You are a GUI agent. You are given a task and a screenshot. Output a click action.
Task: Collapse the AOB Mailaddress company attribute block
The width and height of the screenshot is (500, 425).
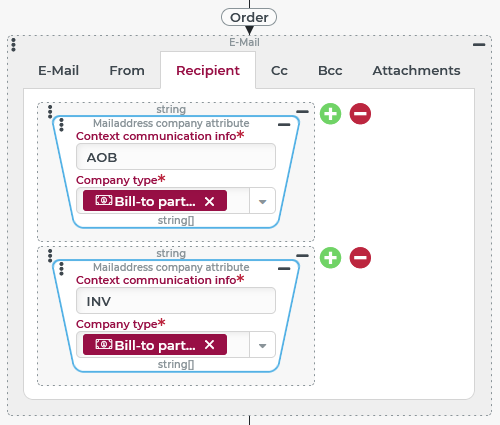[284, 125]
